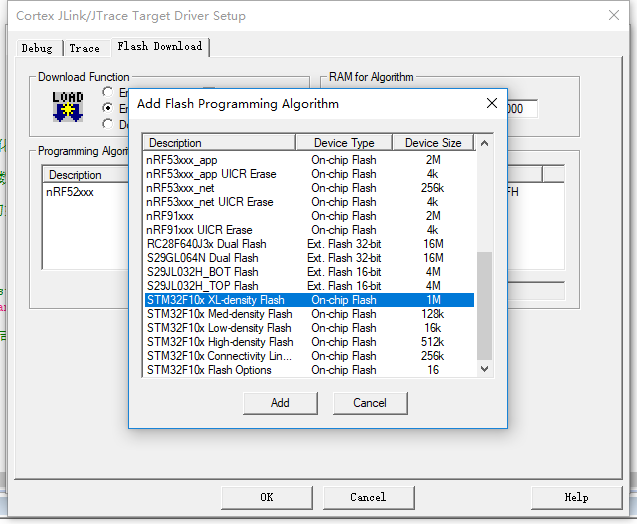Select the nRF53xxx_net row
Viewport: 637px width, 524px height.
tap(310, 188)
